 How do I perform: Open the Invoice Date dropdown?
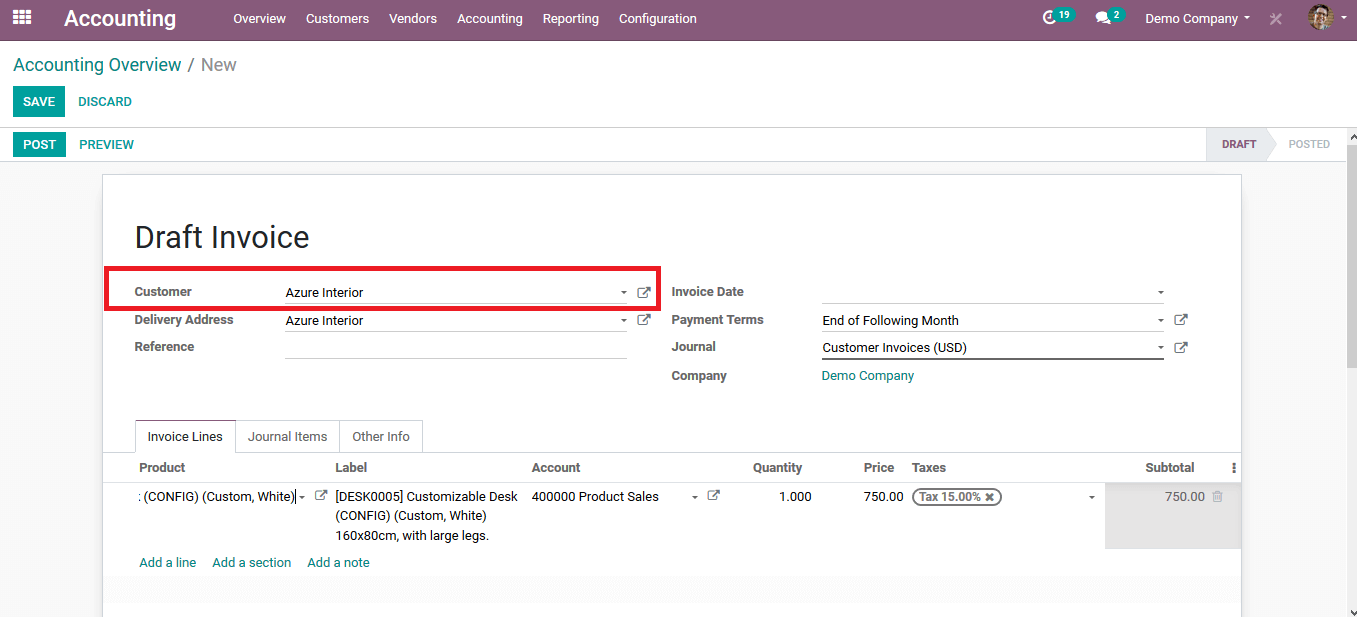(x=1161, y=293)
